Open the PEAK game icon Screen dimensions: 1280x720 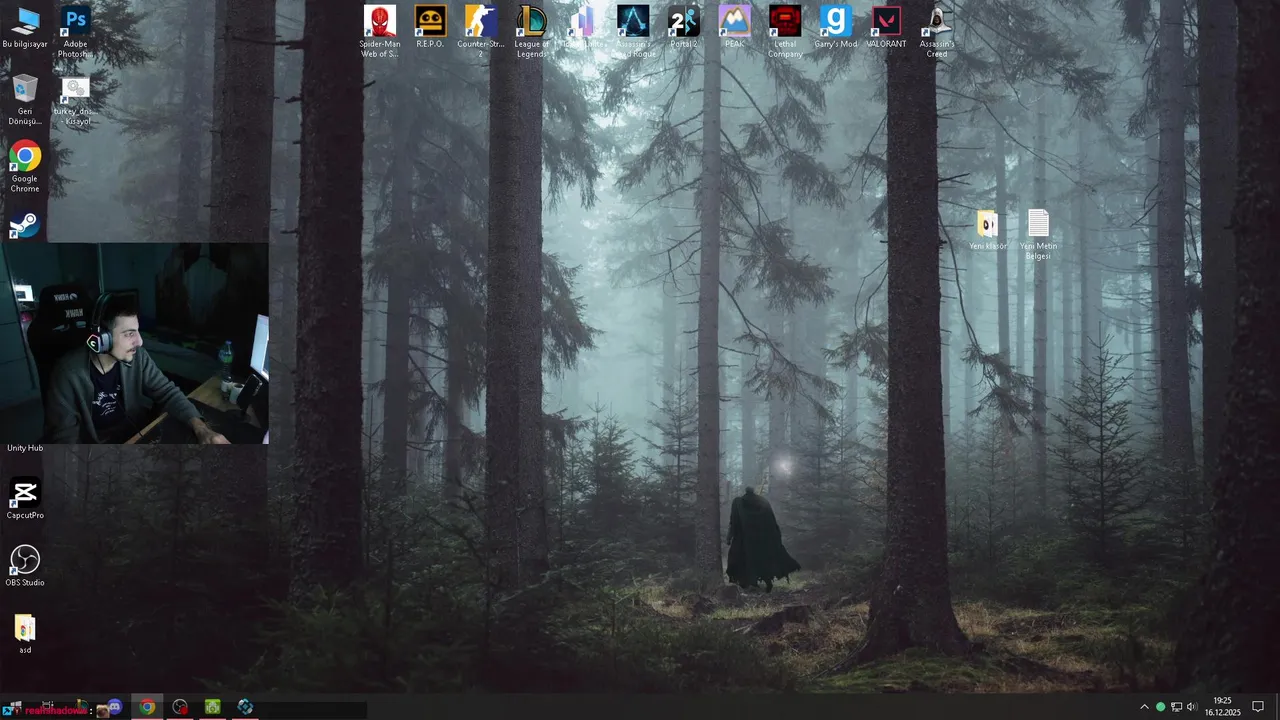(734, 27)
